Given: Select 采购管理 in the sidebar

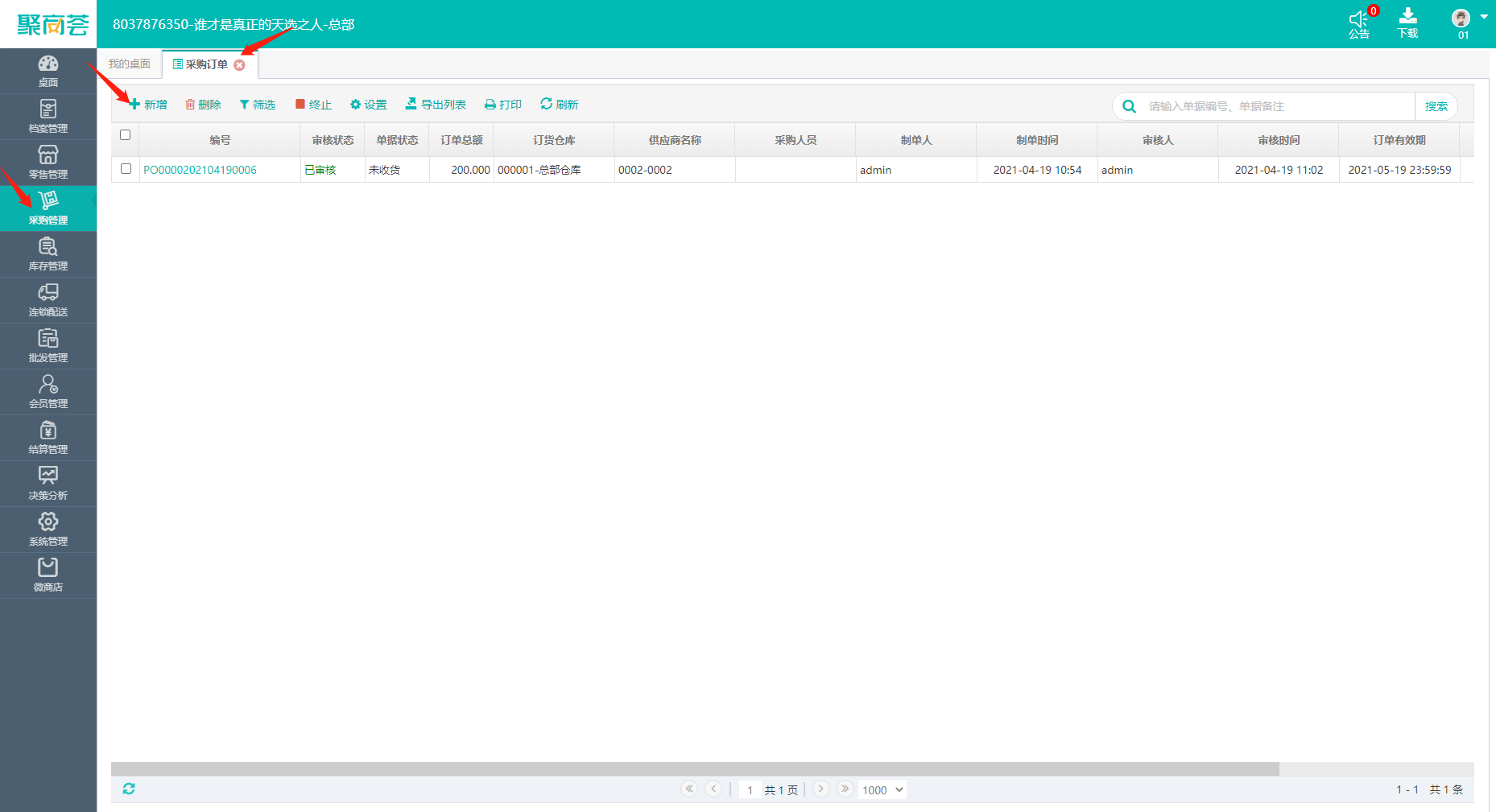Looking at the screenshot, I should coord(48,208).
